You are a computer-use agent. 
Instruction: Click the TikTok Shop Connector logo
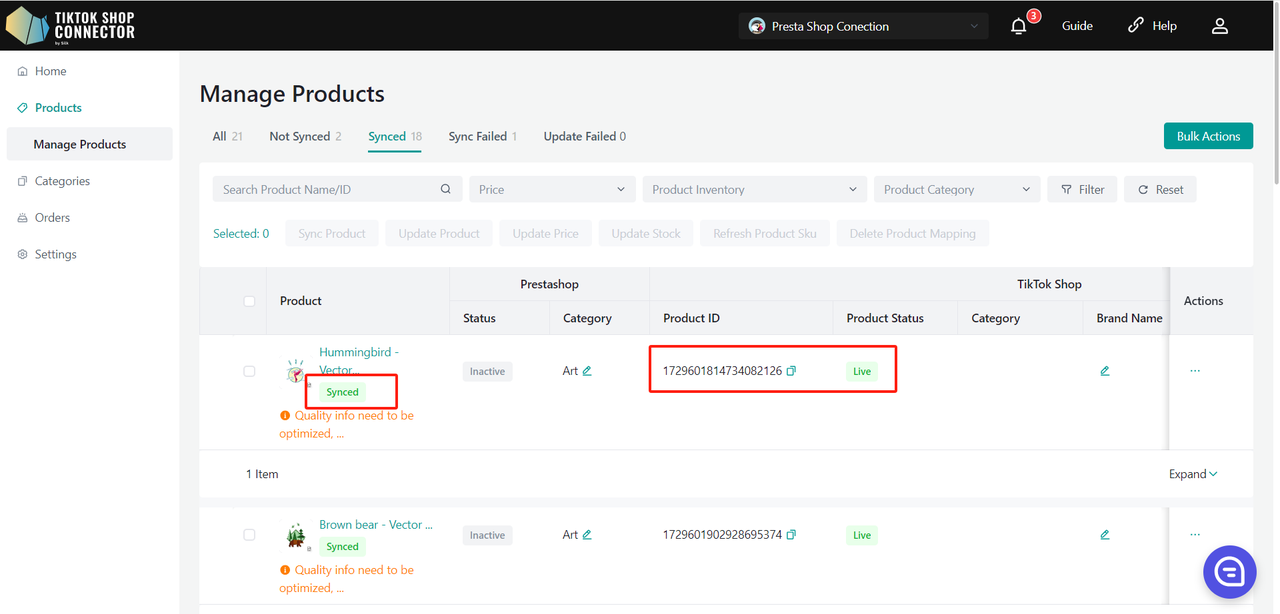[70, 26]
